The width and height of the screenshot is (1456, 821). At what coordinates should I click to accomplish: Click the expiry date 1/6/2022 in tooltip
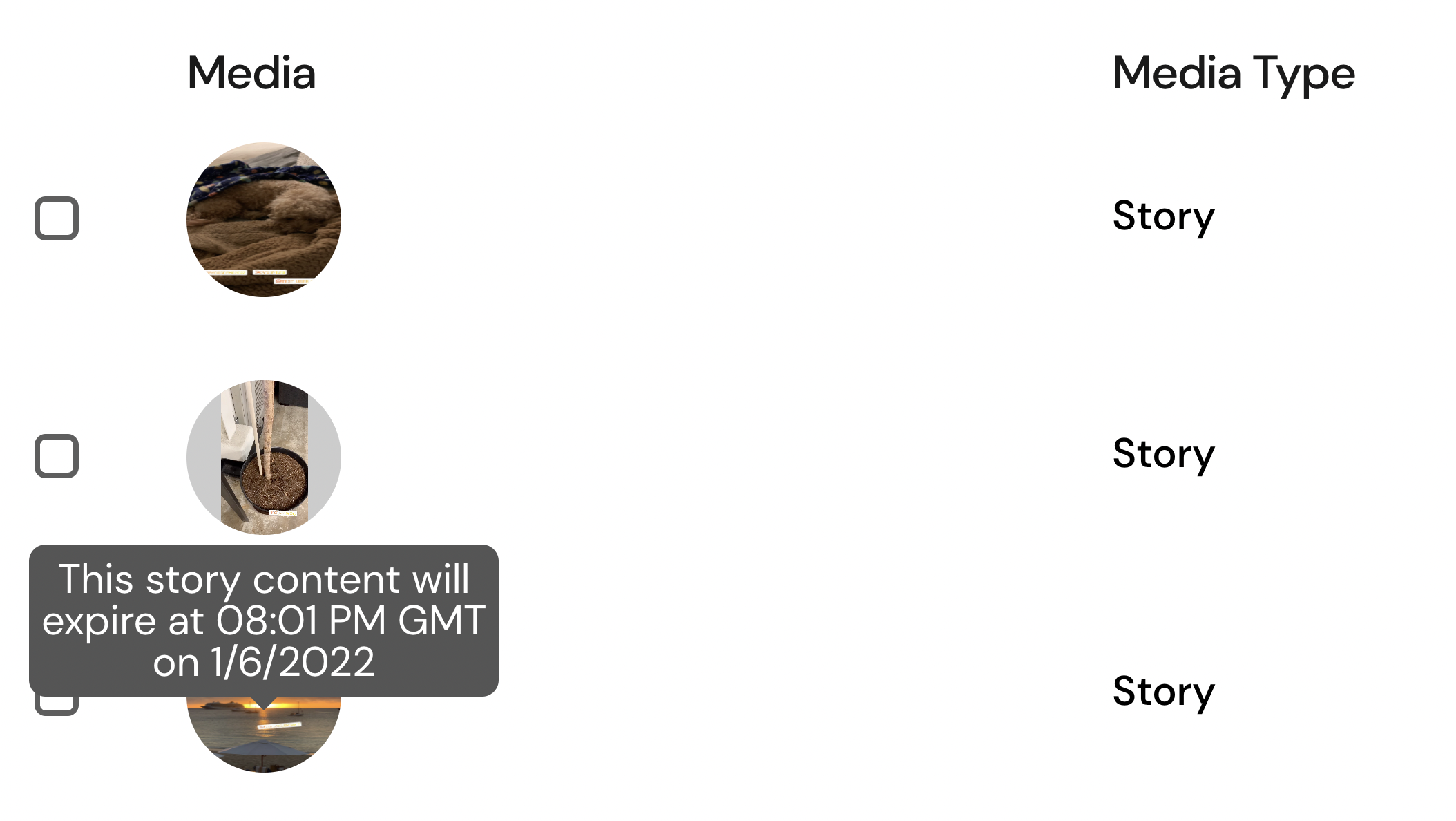(x=293, y=662)
